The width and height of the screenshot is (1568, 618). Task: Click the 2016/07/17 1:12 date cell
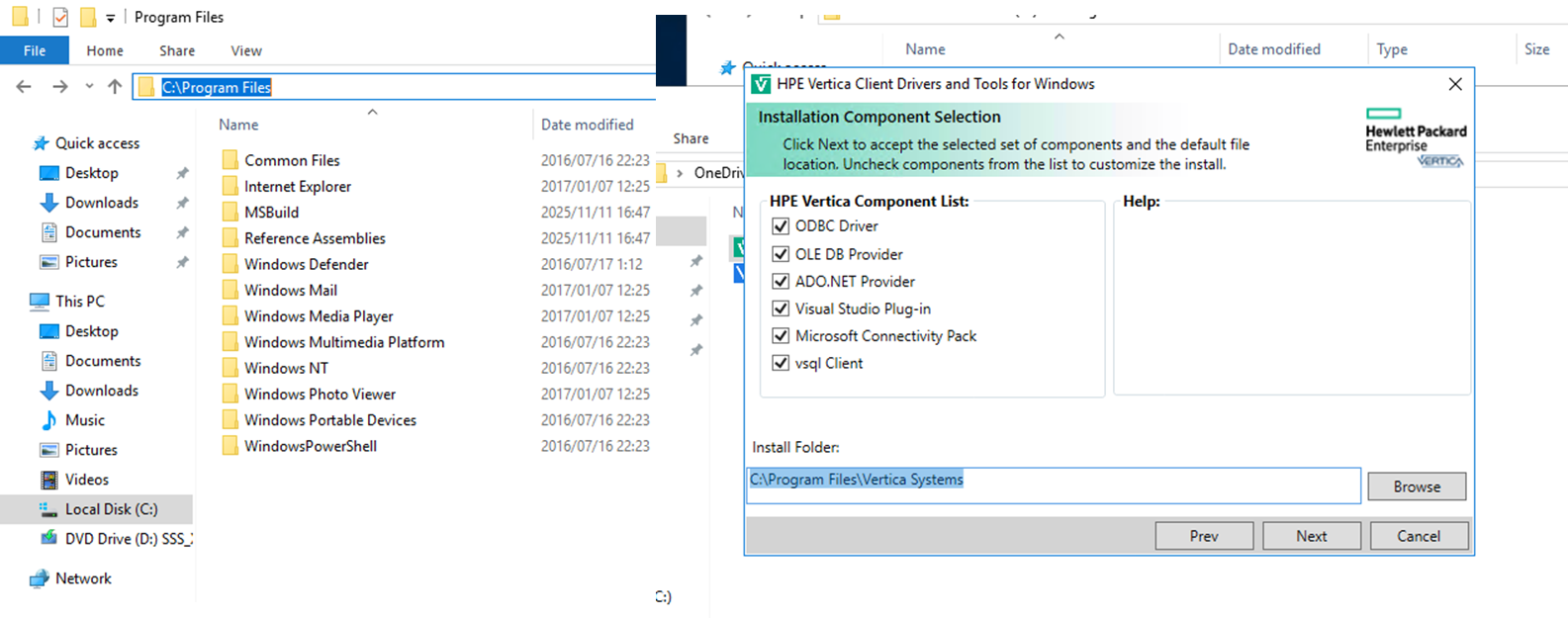tap(591, 264)
